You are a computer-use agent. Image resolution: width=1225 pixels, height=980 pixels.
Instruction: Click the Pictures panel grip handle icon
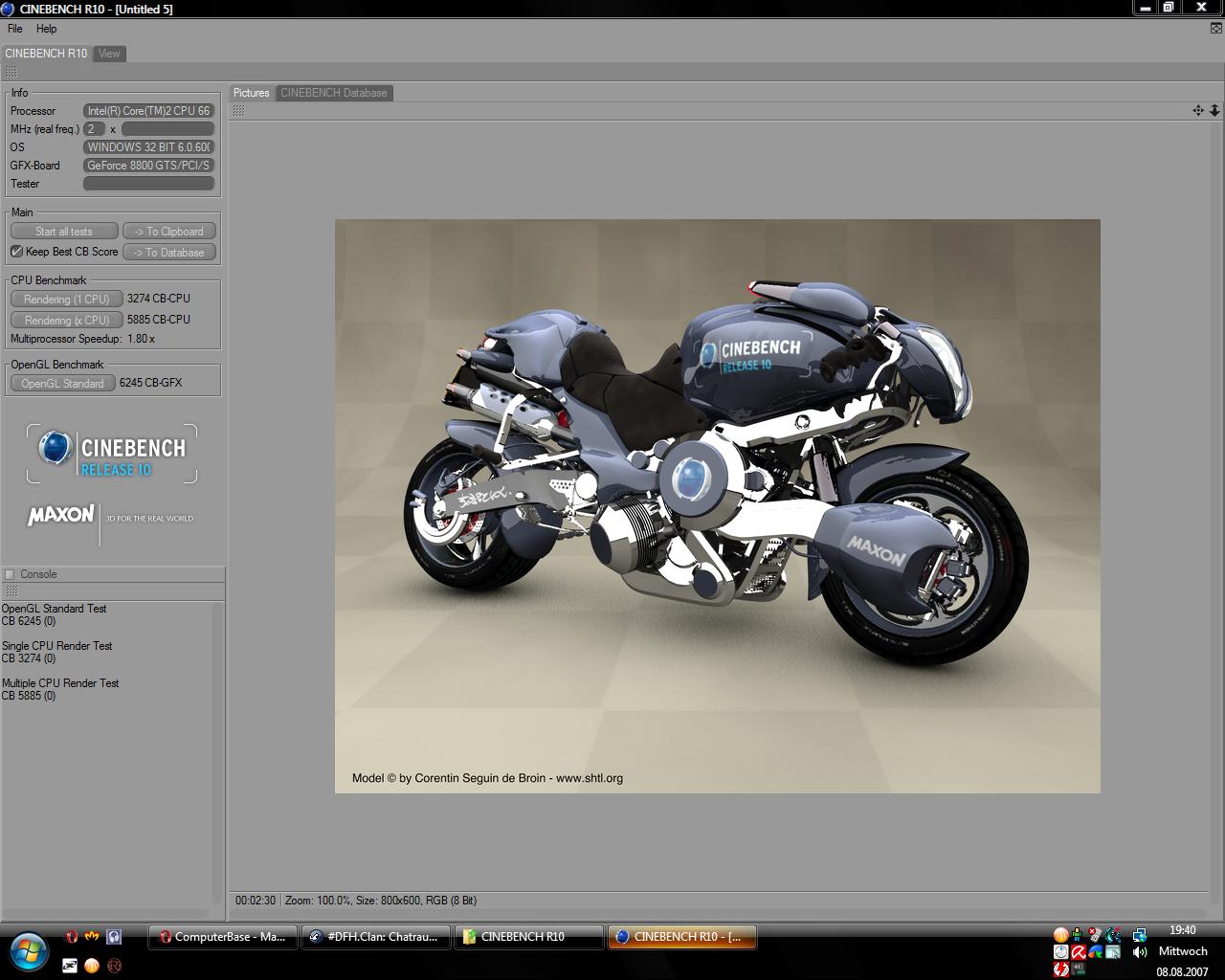pos(238,111)
